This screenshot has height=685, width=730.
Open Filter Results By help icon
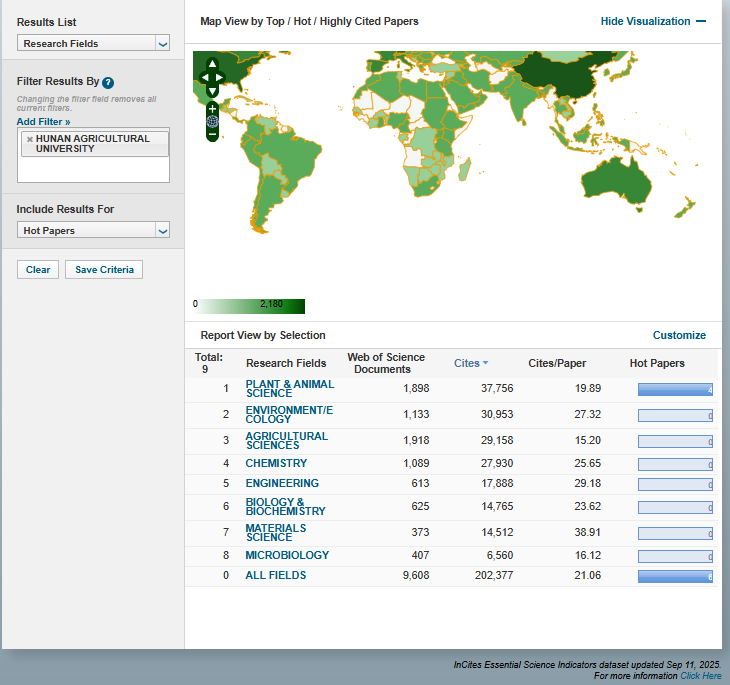[x=108, y=83]
